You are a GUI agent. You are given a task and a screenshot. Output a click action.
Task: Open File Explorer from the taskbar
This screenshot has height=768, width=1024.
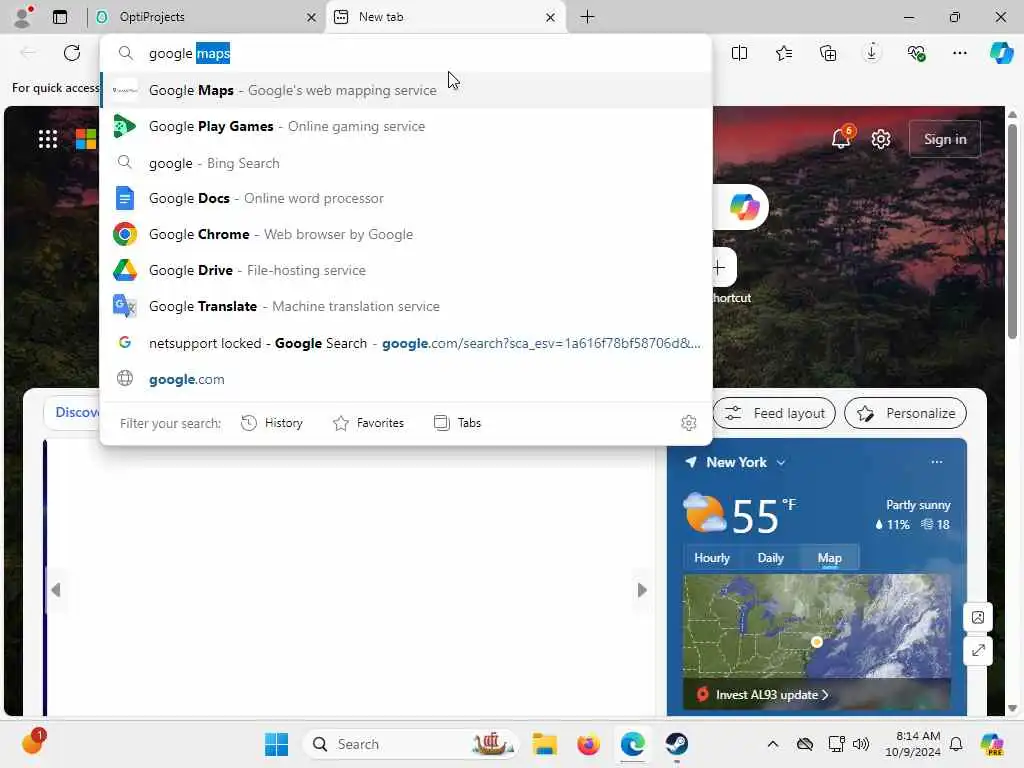[x=544, y=744]
